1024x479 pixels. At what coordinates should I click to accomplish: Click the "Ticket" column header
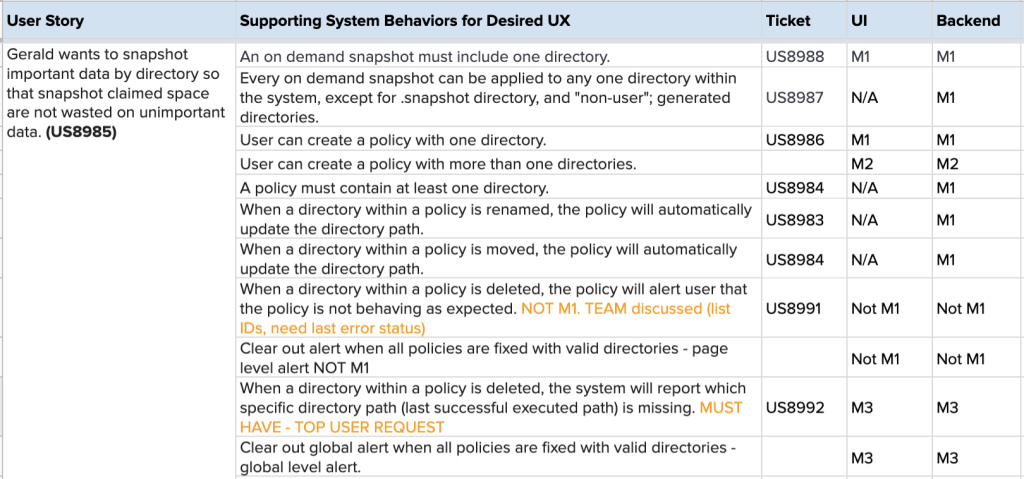click(788, 21)
